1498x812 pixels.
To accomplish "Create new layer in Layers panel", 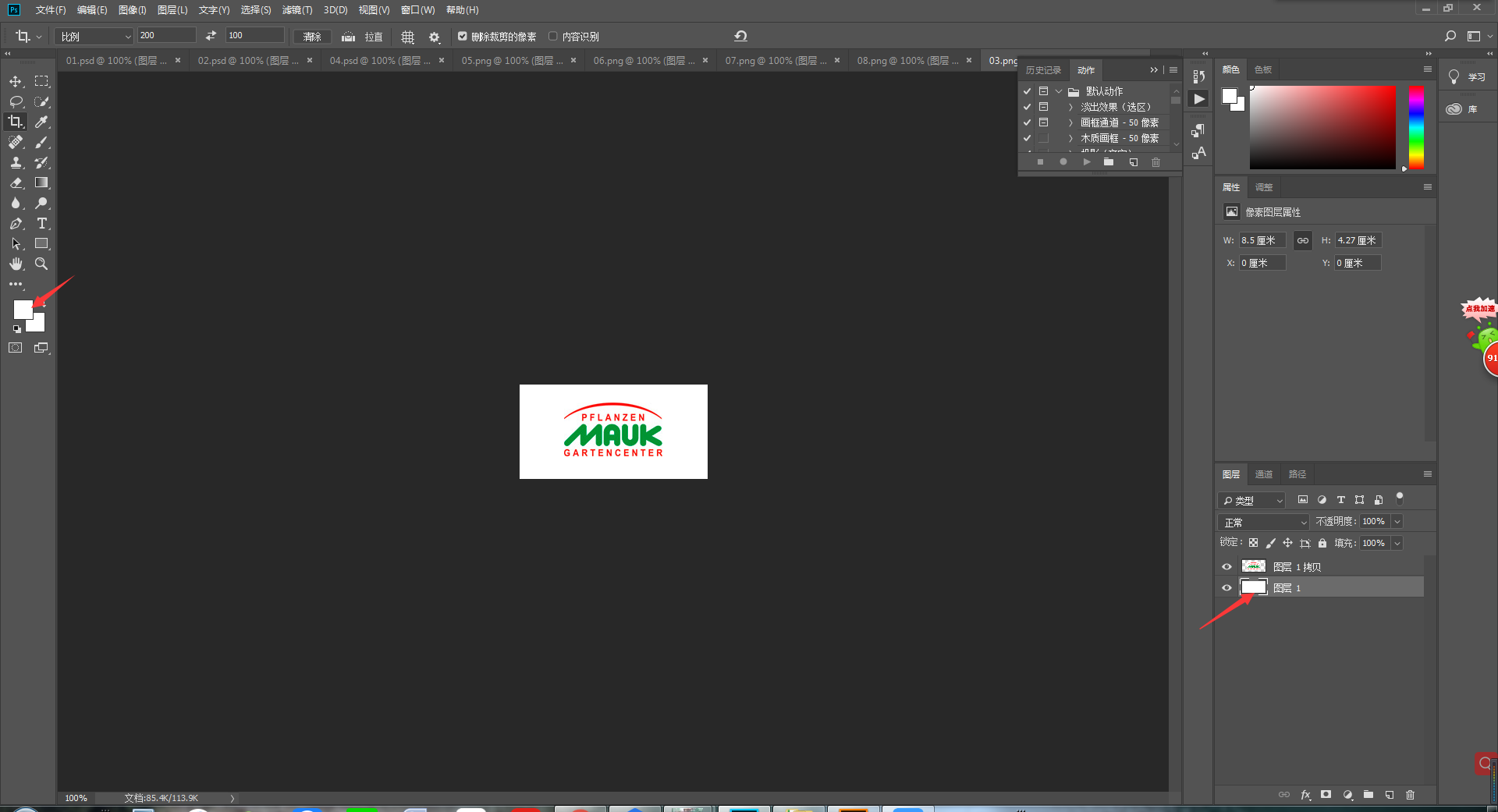I will [x=1390, y=795].
